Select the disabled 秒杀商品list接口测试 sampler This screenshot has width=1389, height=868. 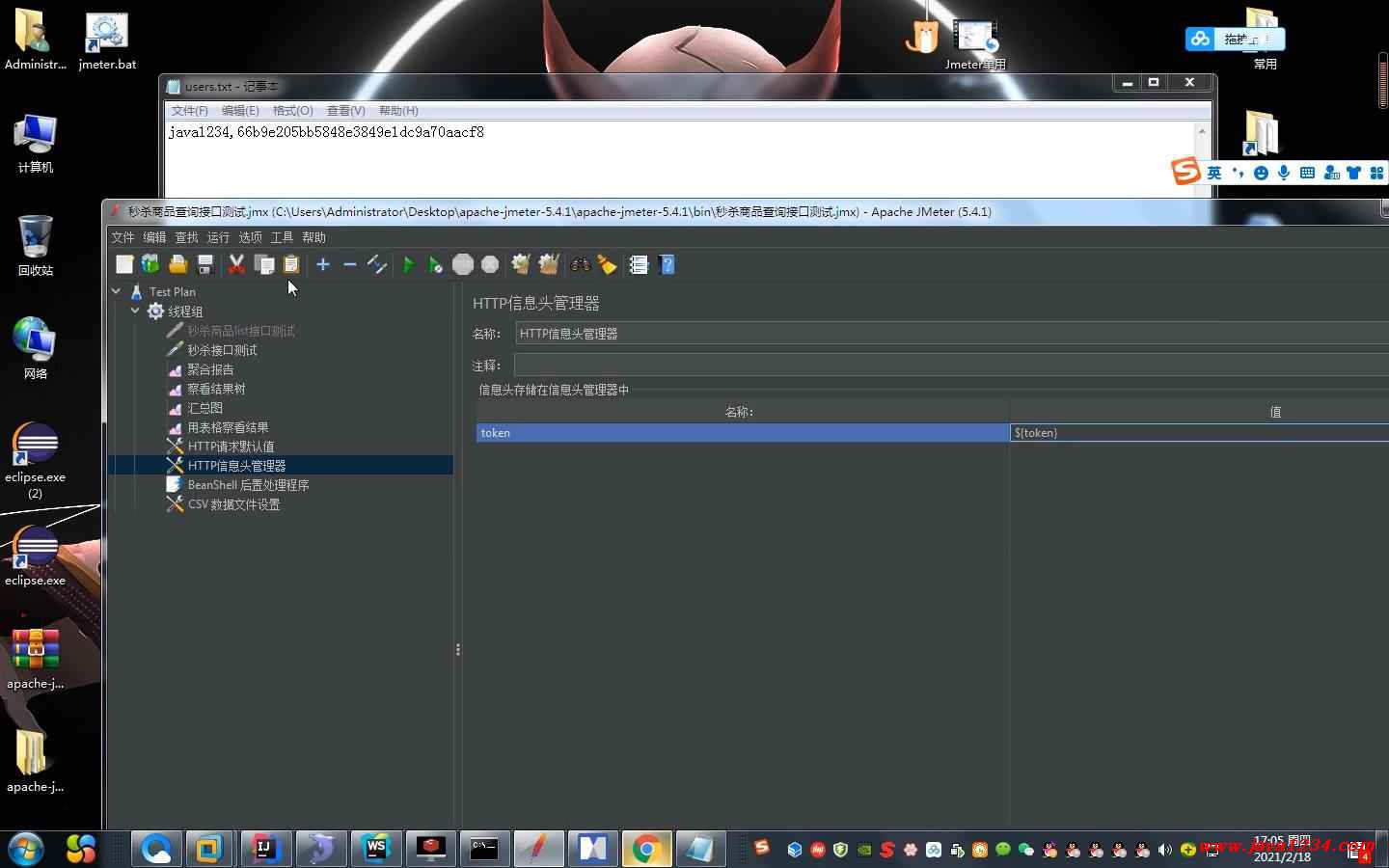coord(241,331)
